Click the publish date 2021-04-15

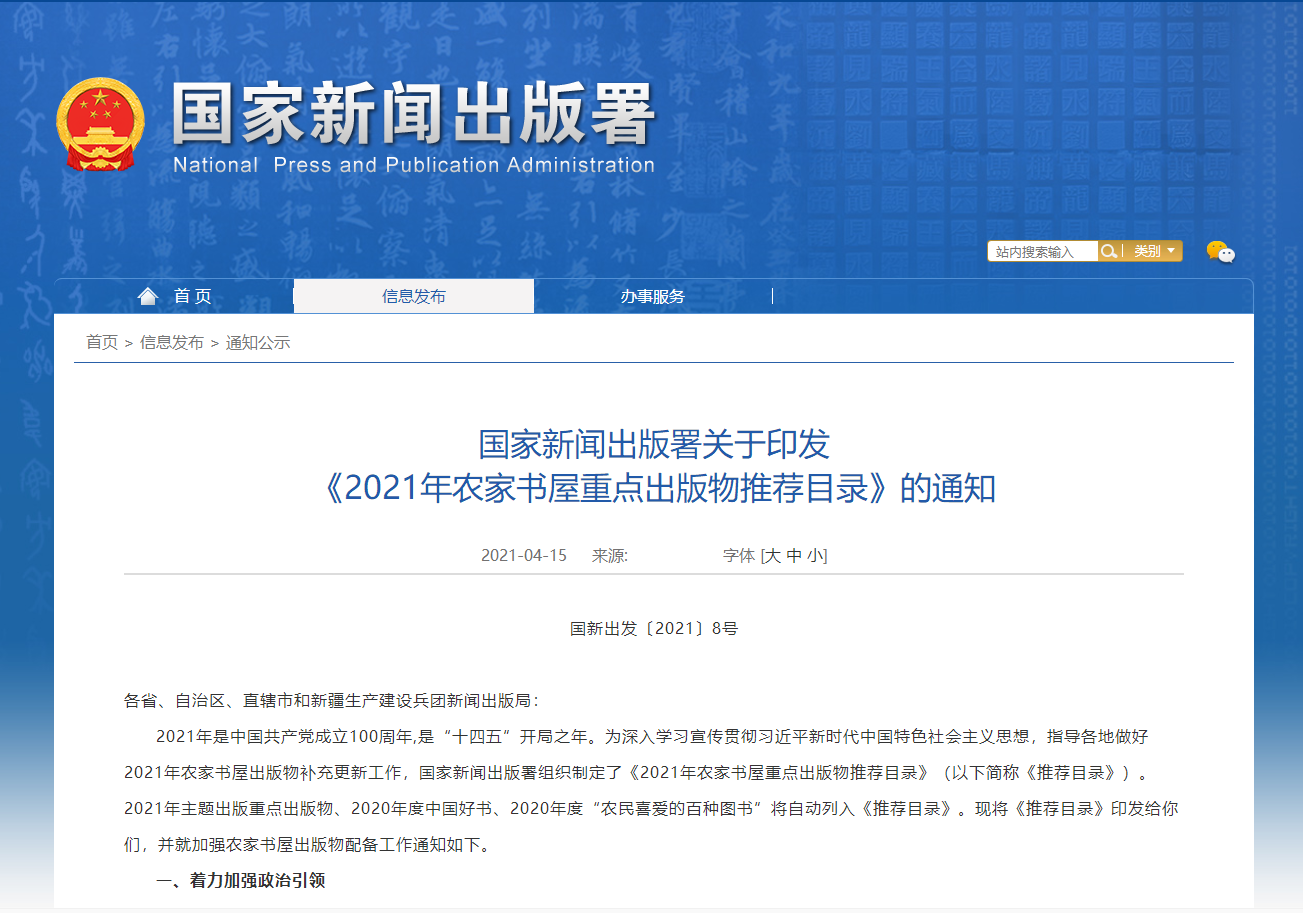[x=523, y=556]
